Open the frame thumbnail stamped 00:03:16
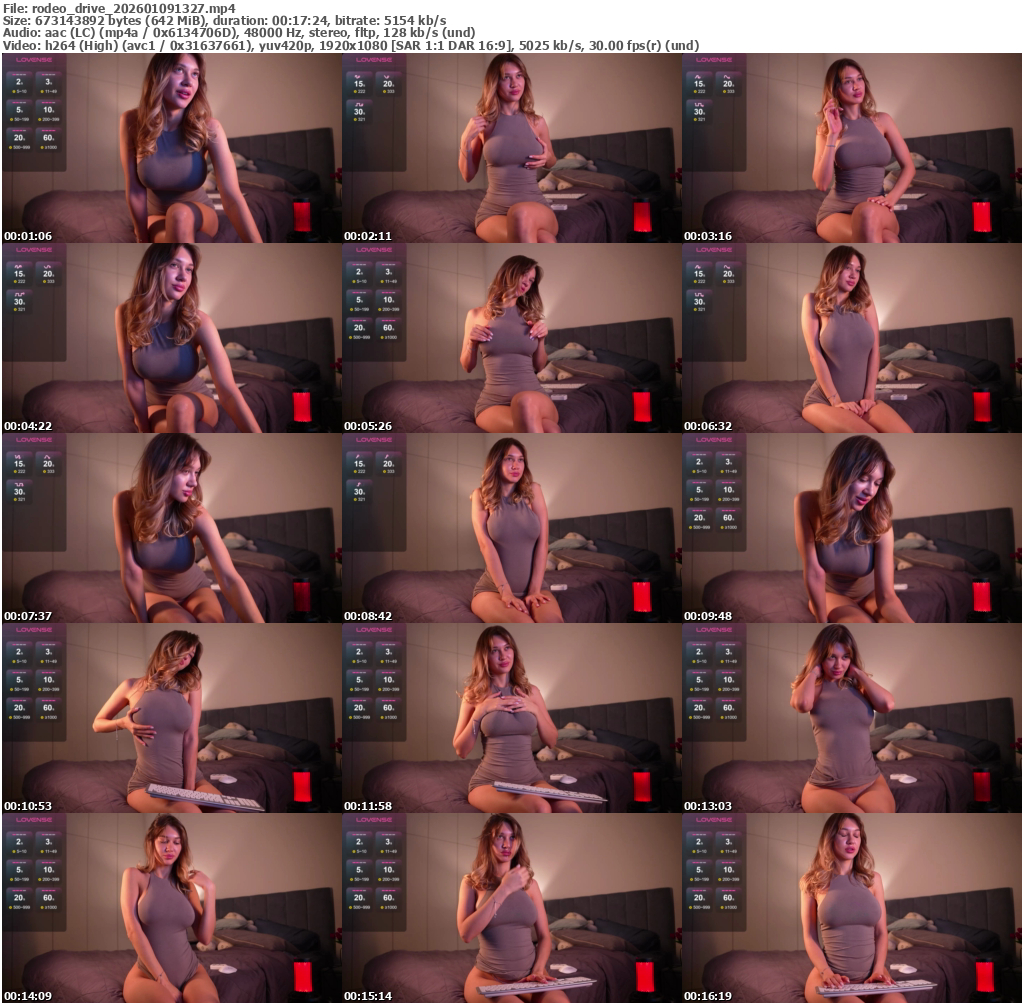Viewport: 1024px width, 1003px height. (852, 148)
